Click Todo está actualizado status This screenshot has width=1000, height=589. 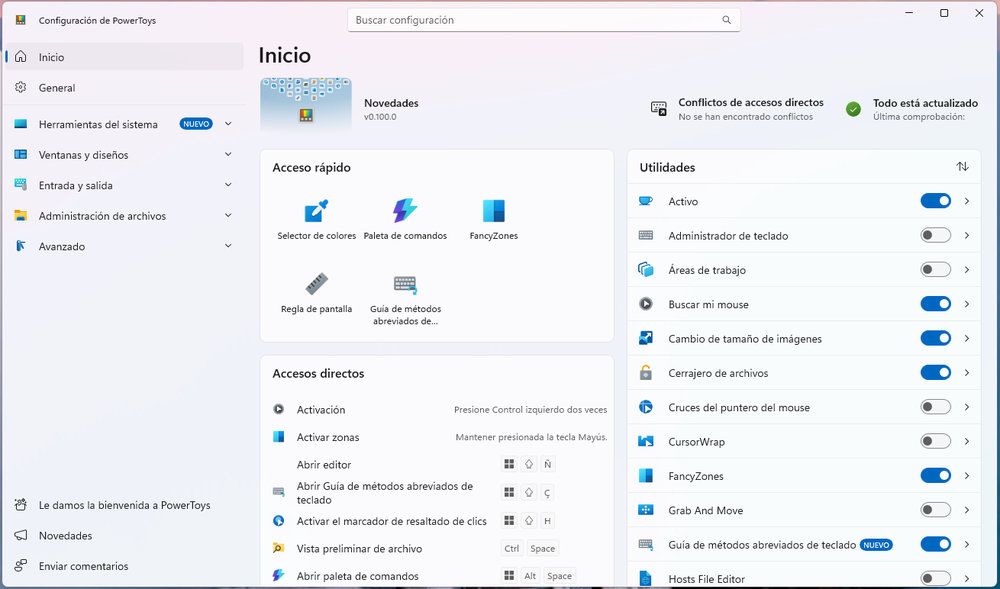(925, 103)
